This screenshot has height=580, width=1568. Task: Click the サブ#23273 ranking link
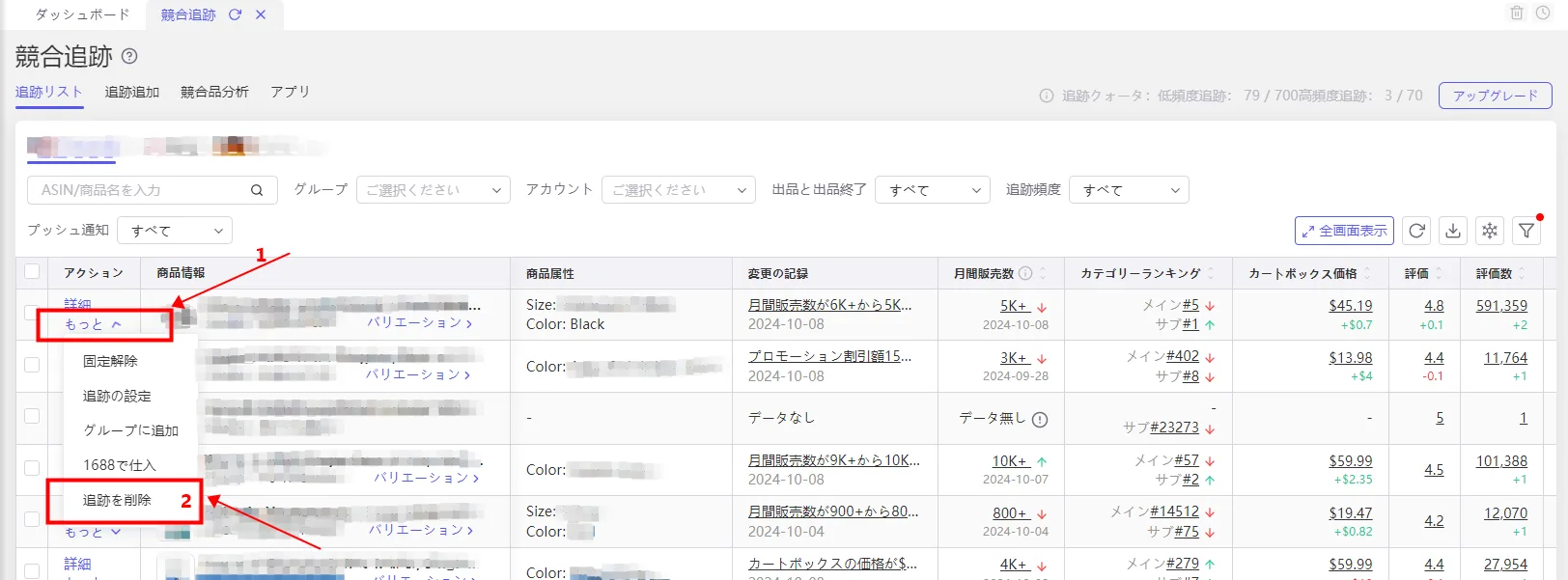click(1174, 428)
